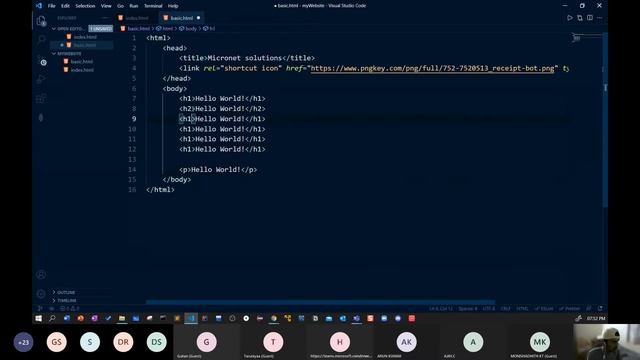
Task: Click the Open Changes editor icon
Action: (580, 18)
